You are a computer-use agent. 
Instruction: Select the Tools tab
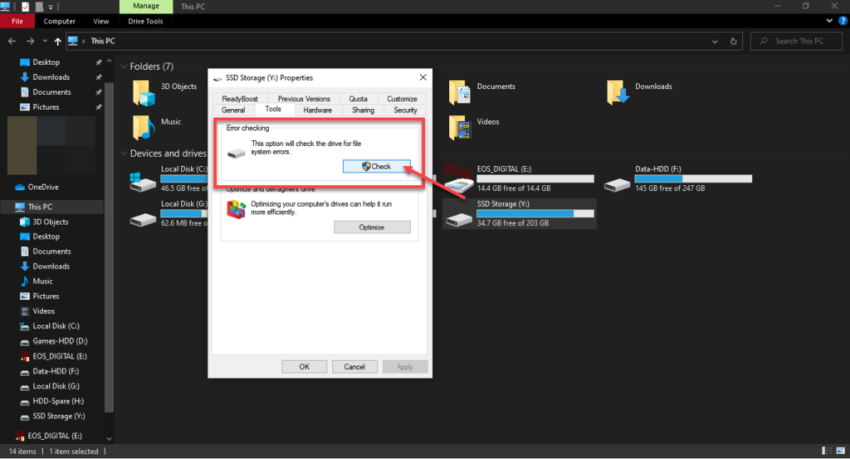point(273,109)
